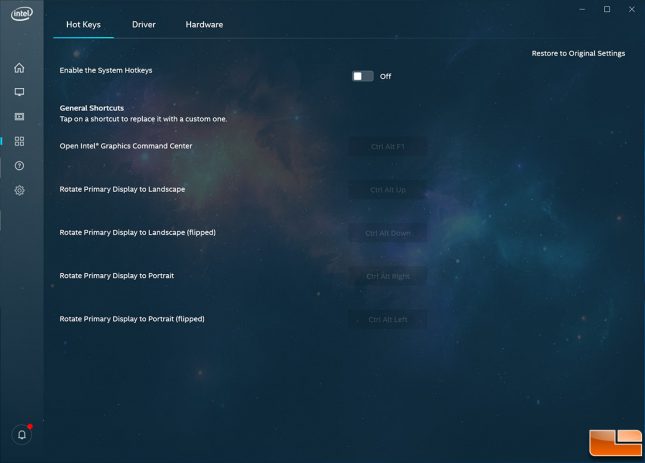Minimize the Intel Graphics Command Center window
Viewport: 645px width, 463px height.
tap(582, 9)
